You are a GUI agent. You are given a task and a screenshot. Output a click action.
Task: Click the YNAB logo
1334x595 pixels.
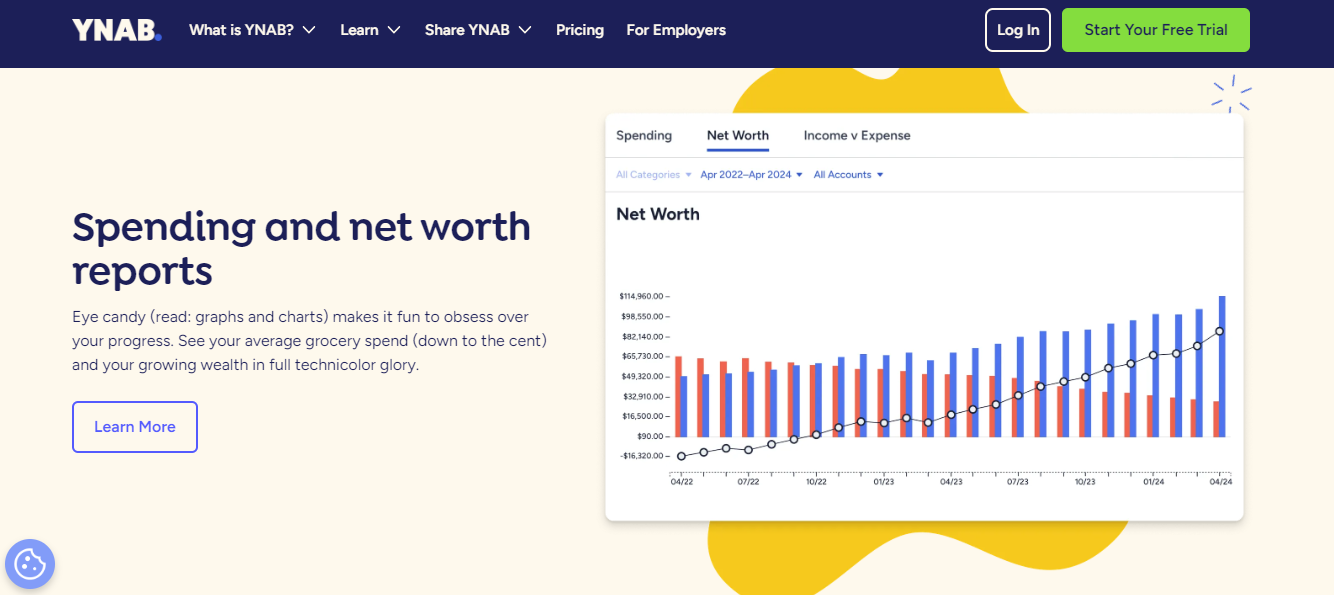pyautogui.click(x=116, y=30)
